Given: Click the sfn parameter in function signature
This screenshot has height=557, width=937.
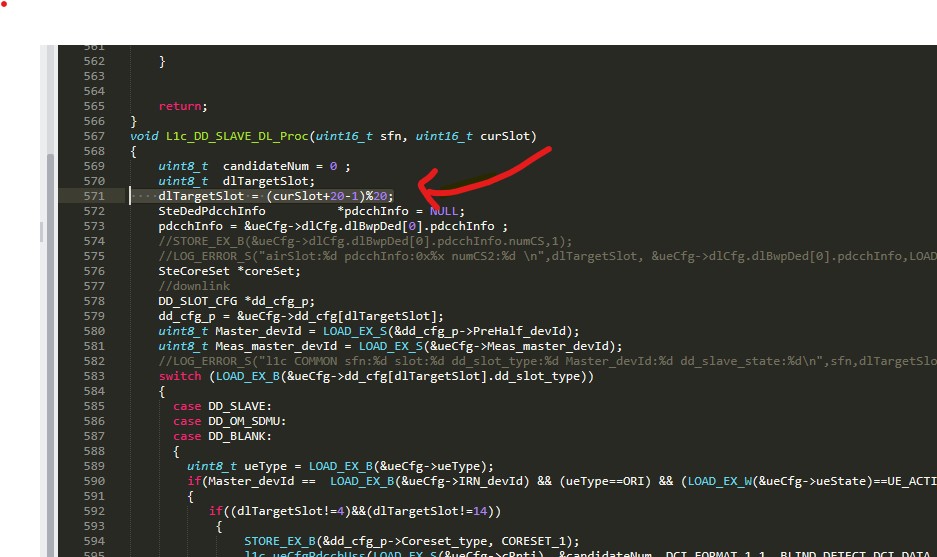Looking at the screenshot, I should pos(391,136).
